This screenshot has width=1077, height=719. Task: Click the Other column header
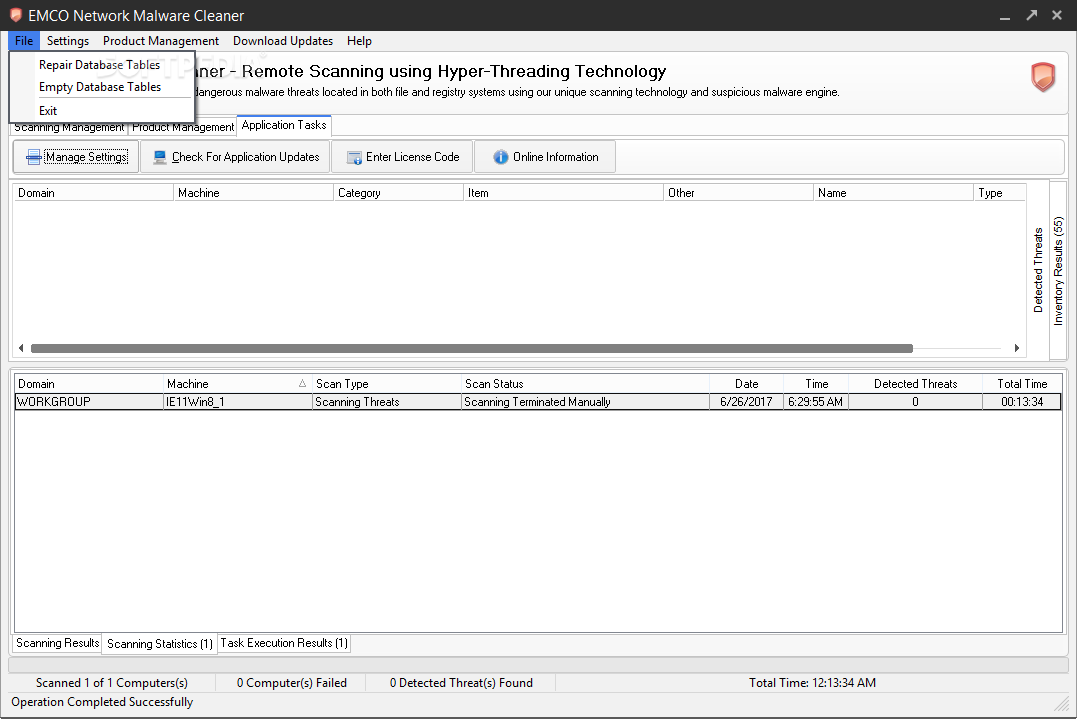coord(738,193)
